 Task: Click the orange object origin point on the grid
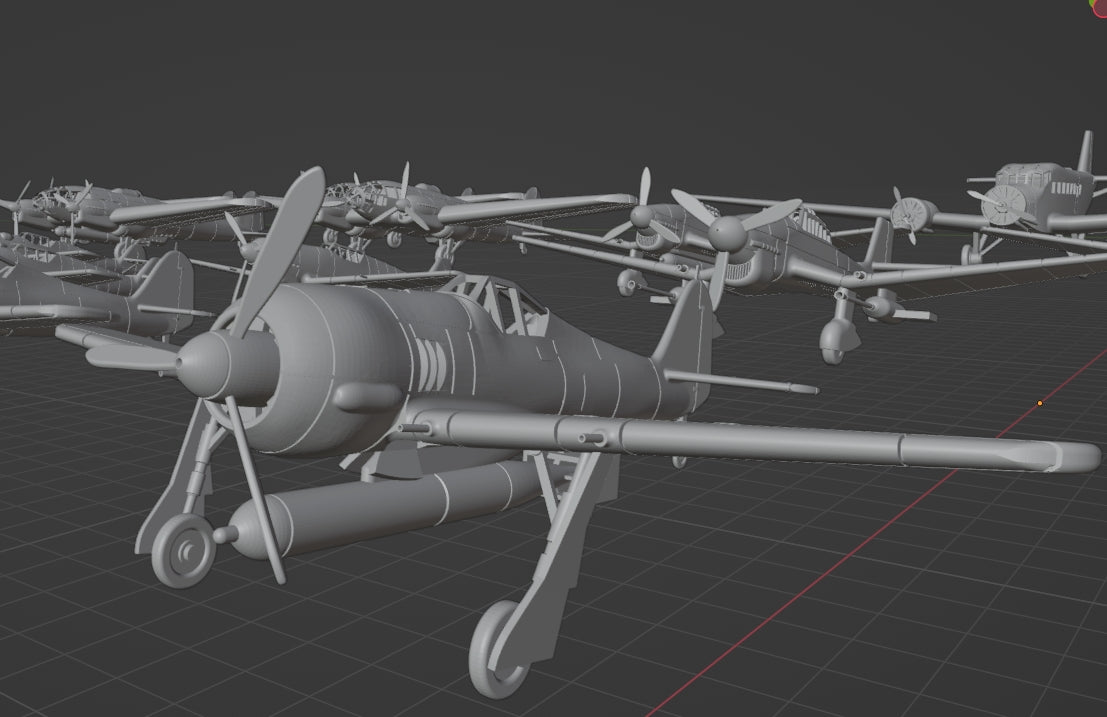pos(1040,403)
